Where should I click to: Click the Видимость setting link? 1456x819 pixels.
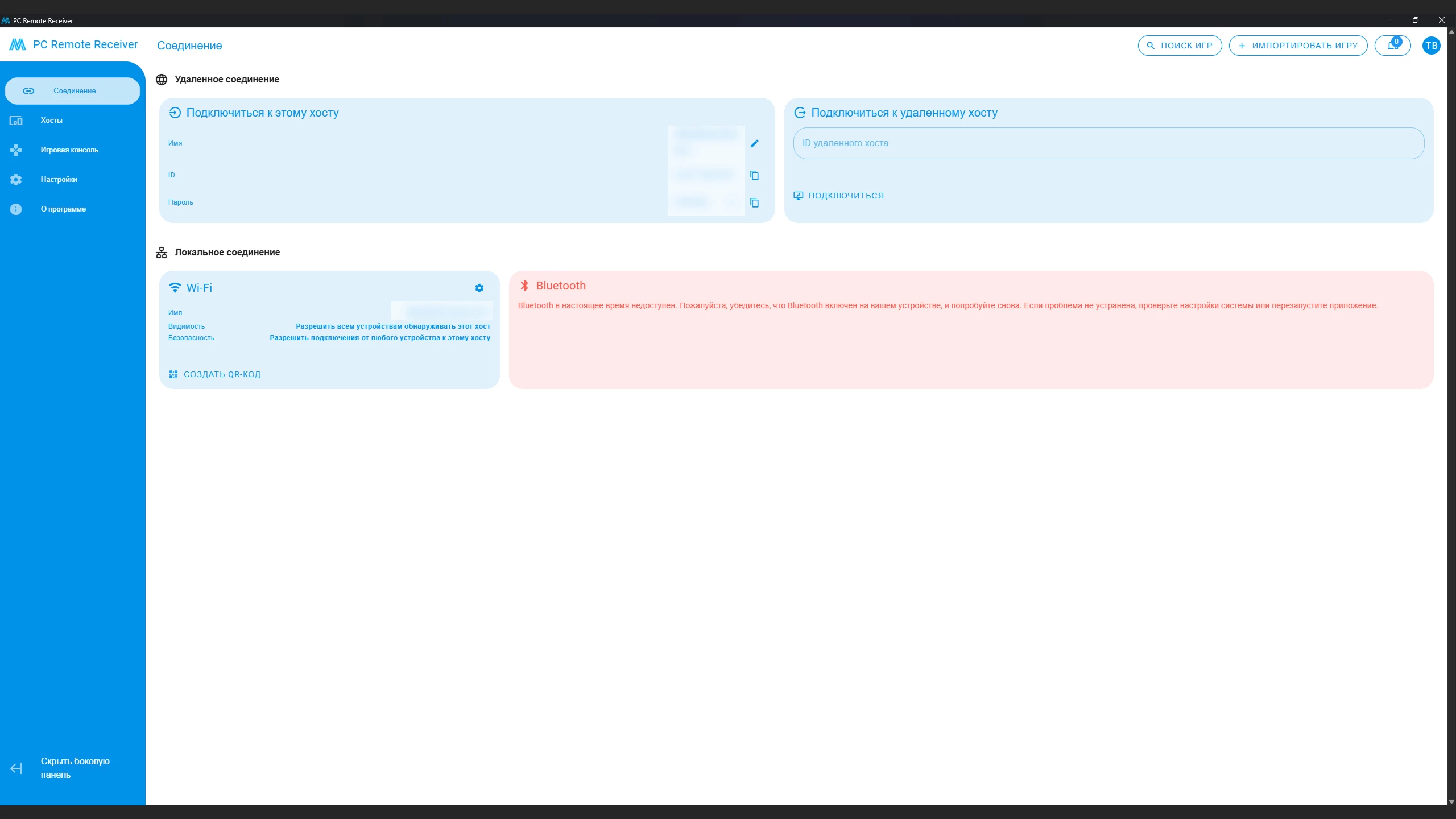pyautogui.click(x=392, y=326)
